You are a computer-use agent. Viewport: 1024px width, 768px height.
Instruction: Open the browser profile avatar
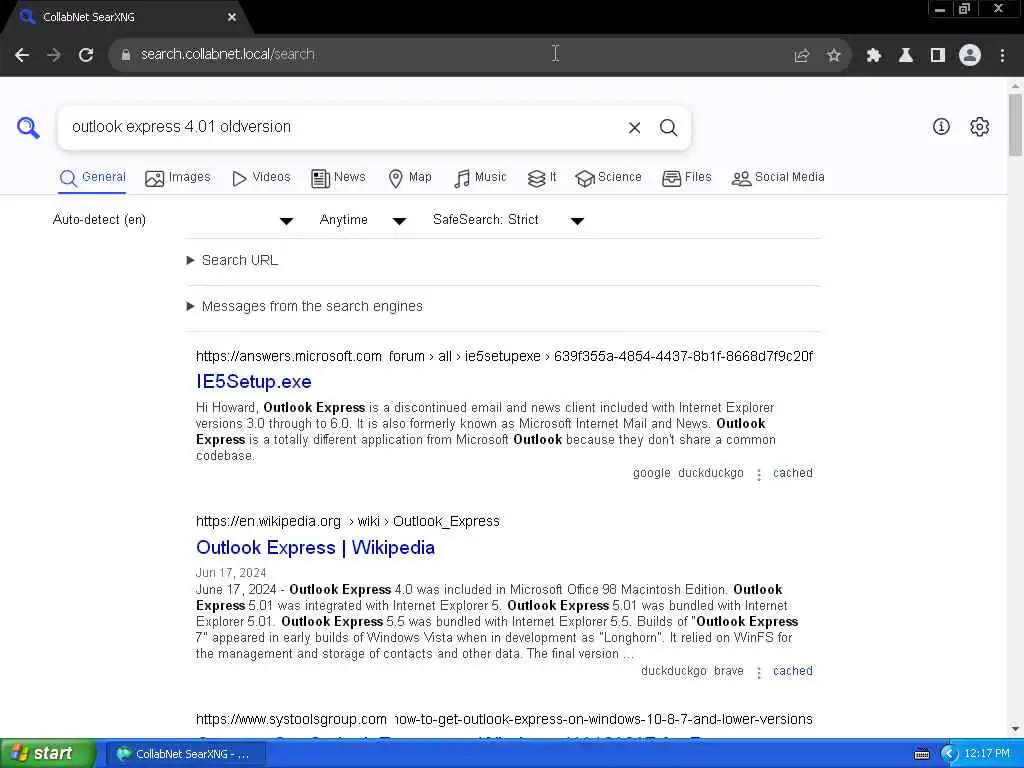[x=970, y=56]
